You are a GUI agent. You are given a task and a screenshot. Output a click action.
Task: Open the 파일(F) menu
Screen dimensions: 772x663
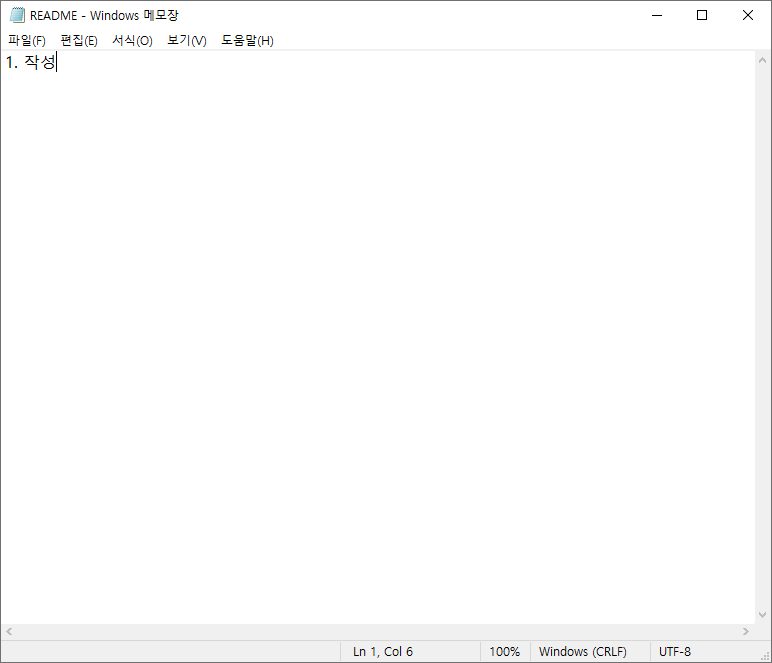point(27,40)
